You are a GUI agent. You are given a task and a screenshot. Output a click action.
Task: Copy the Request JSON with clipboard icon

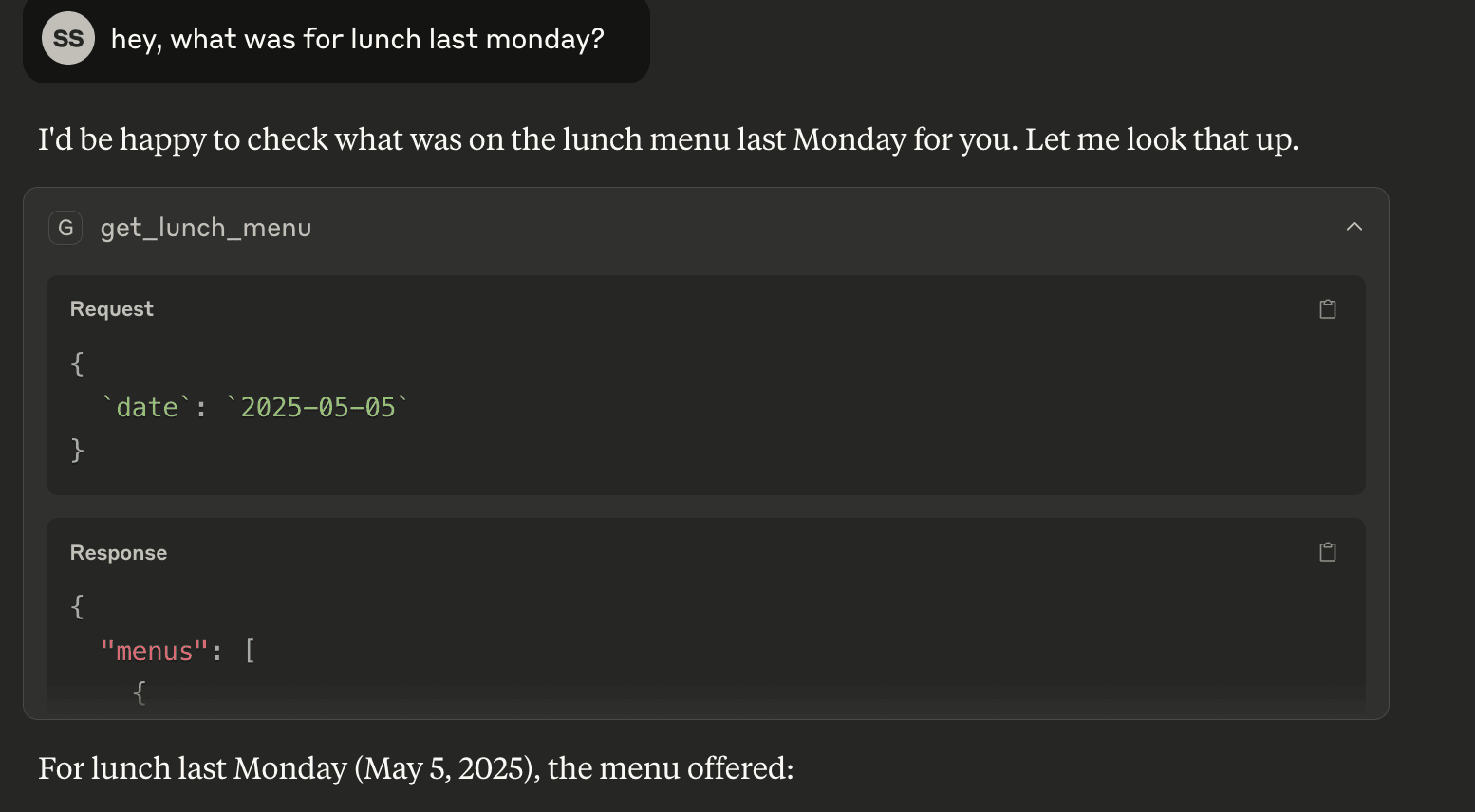coord(1328,309)
